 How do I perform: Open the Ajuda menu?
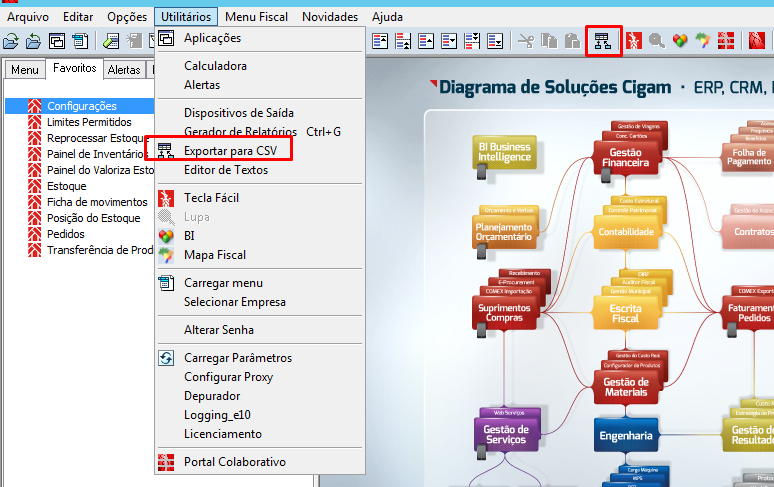tap(387, 17)
